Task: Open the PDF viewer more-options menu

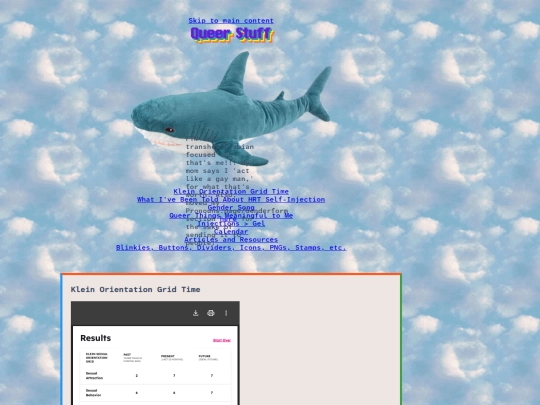Action: (x=226, y=313)
